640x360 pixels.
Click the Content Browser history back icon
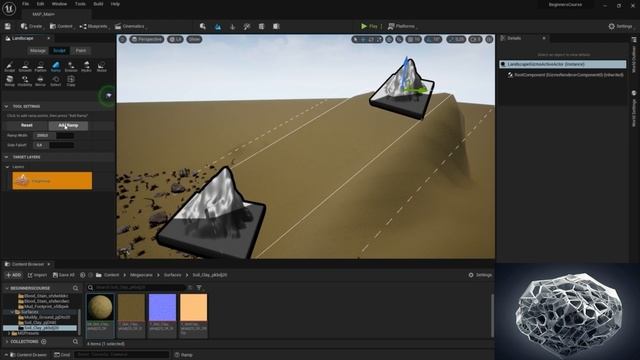82,275
